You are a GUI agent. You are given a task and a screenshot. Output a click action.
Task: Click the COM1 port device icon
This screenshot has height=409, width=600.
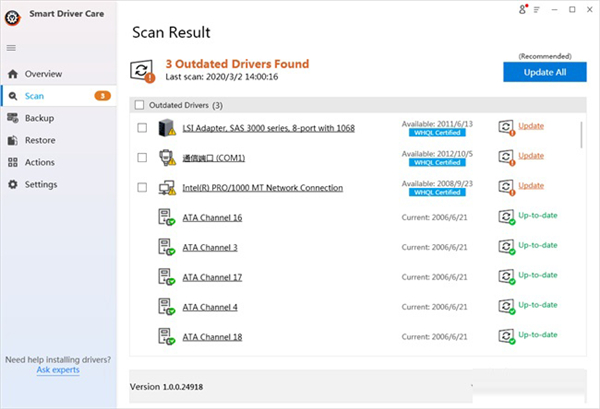[x=167, y=157]
